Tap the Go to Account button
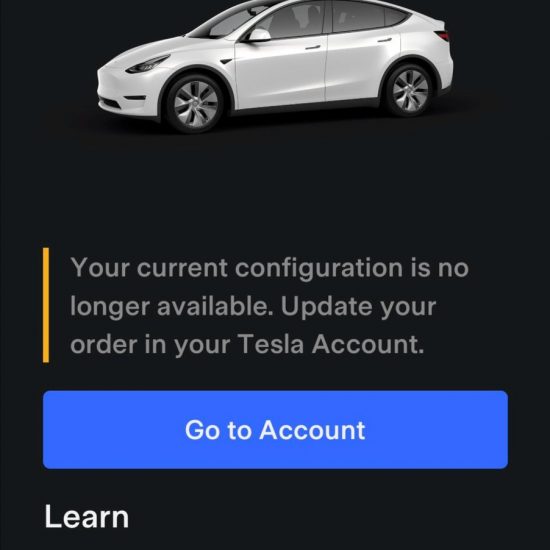 (275, 429)
